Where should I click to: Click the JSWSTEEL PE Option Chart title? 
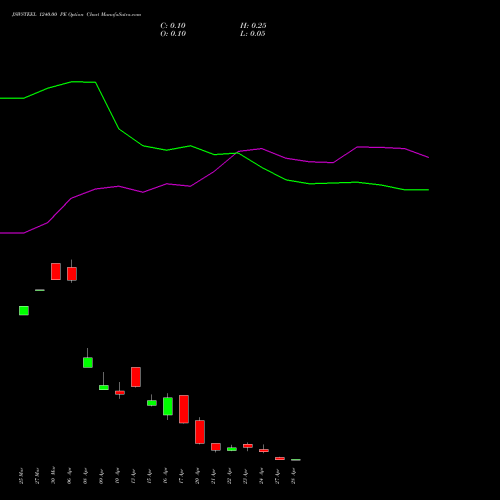(76, 15)
